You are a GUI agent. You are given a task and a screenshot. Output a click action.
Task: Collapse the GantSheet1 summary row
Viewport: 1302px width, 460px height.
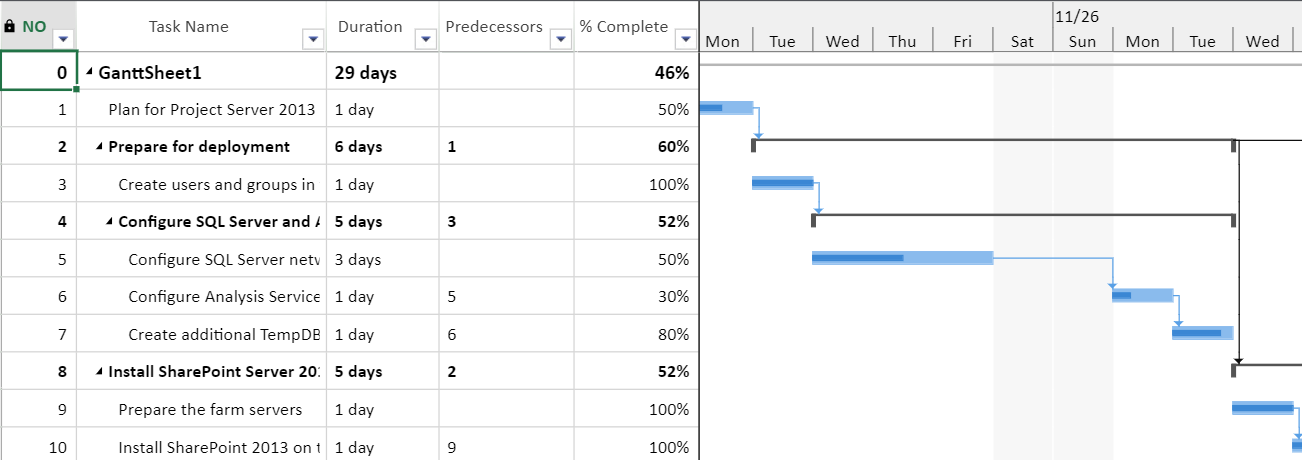click(x=90, y=73)
